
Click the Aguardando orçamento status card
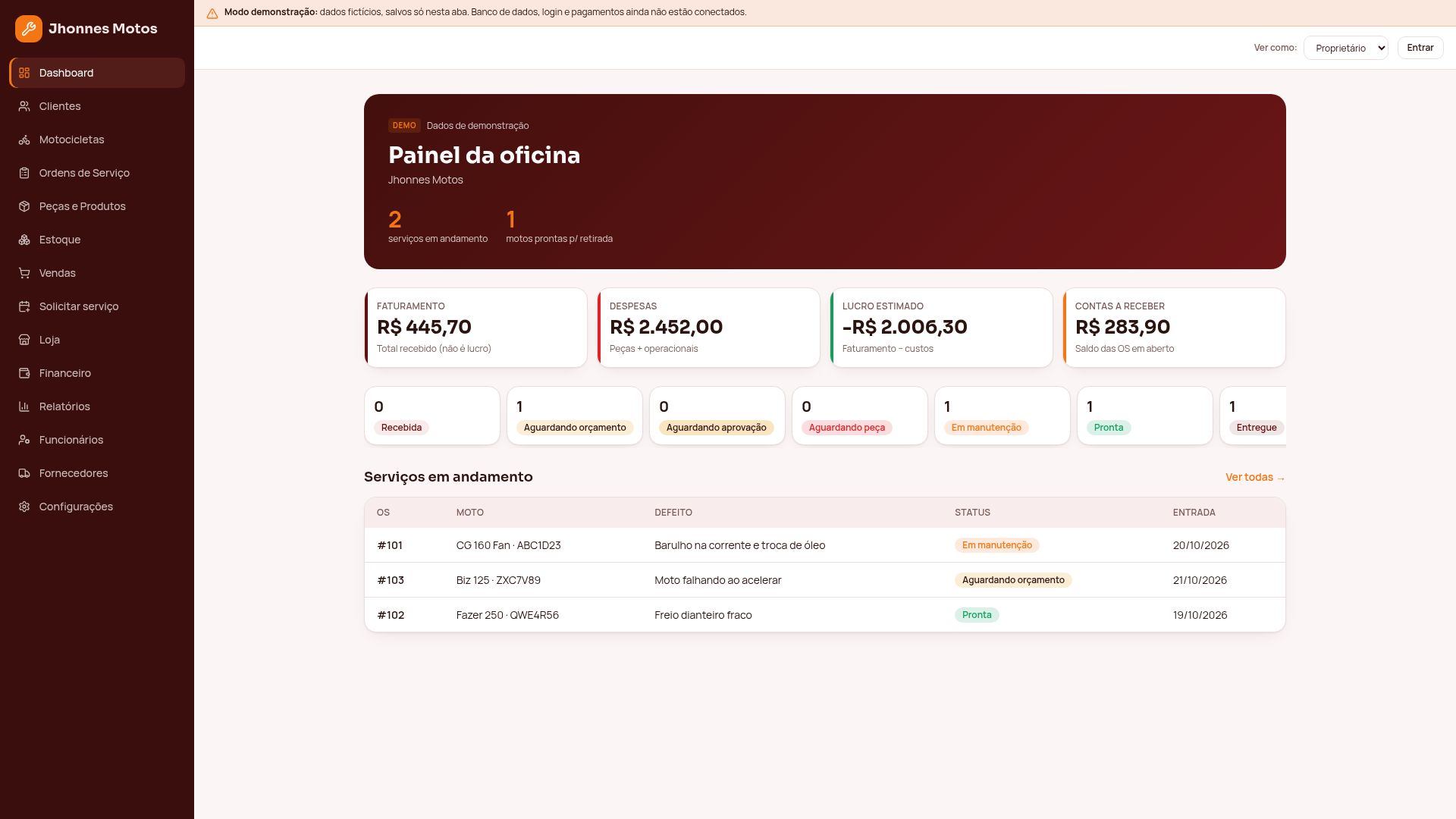(x=575, y=416)
